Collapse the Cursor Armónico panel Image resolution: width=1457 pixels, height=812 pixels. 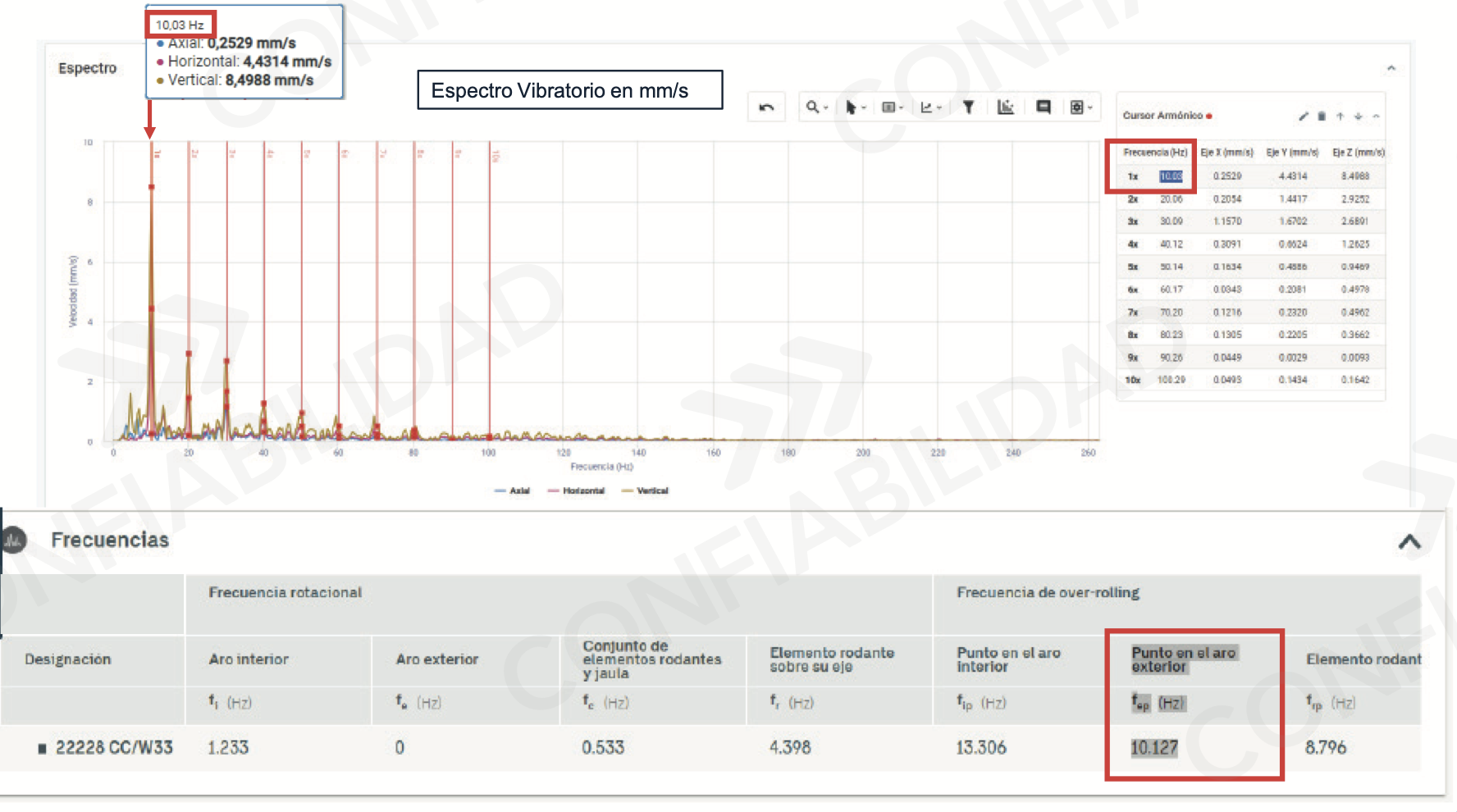click(1376, 116)
